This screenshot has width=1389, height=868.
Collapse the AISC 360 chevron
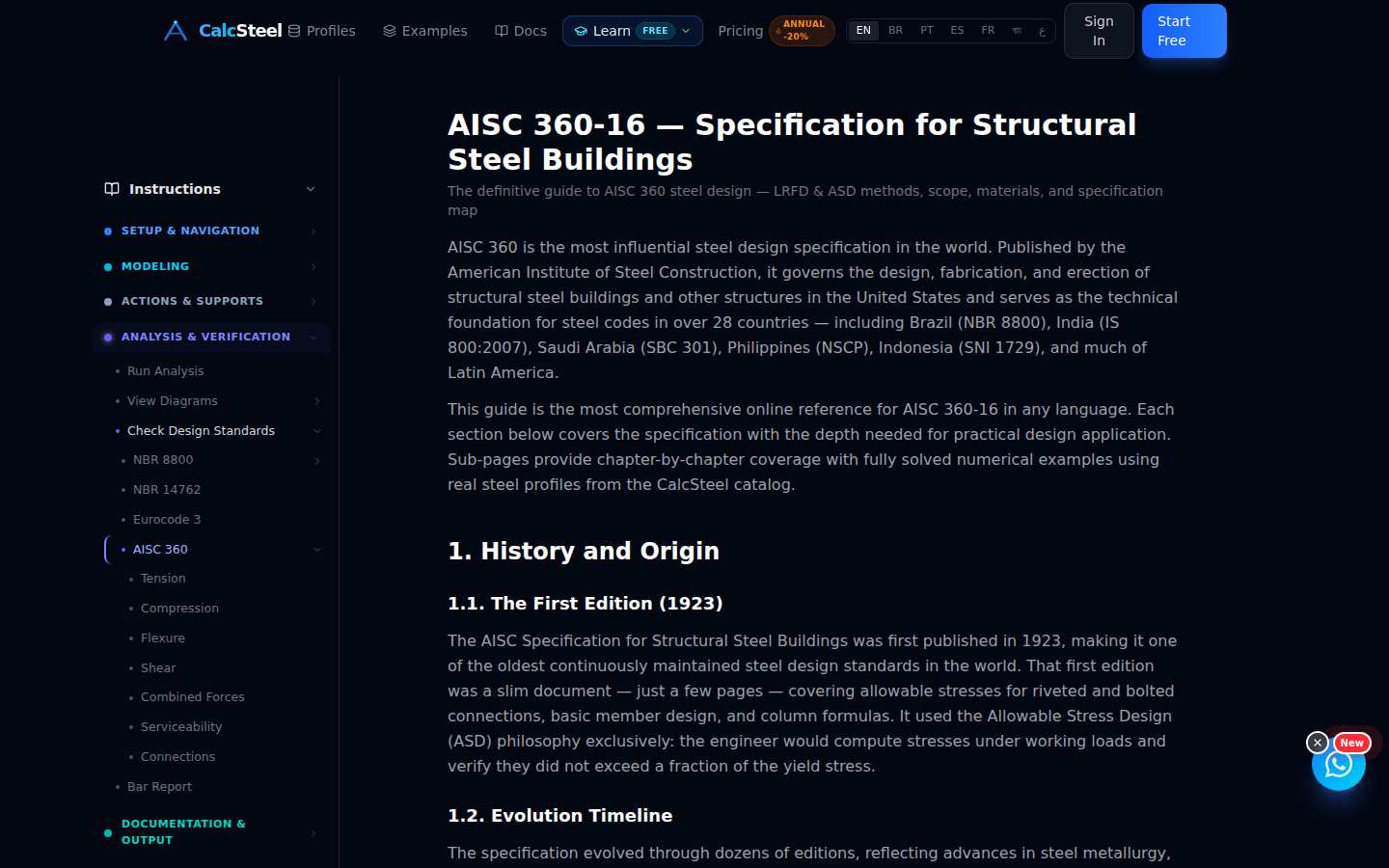(x=317, y=550)
